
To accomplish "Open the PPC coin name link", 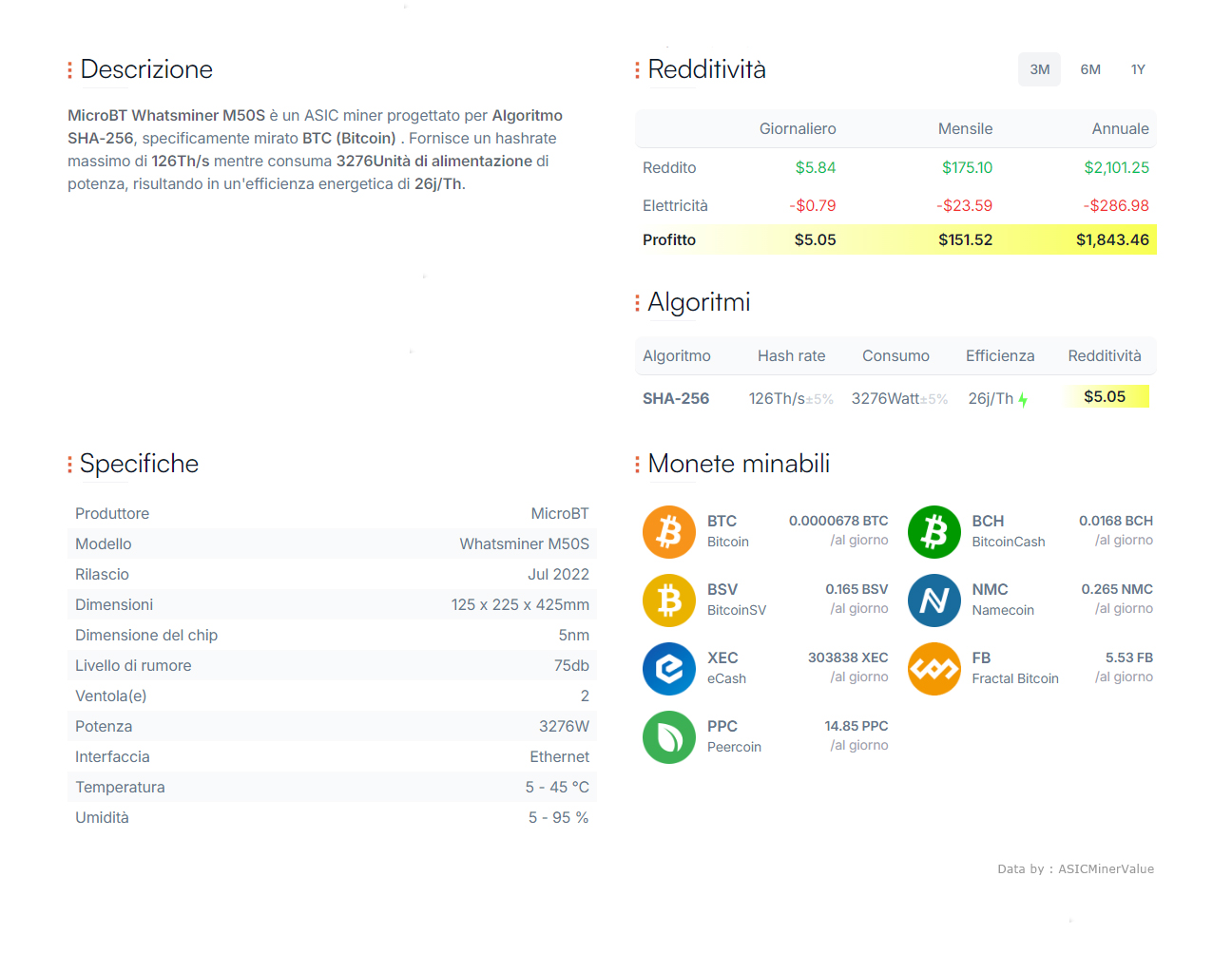I will (x=722, y=726).
